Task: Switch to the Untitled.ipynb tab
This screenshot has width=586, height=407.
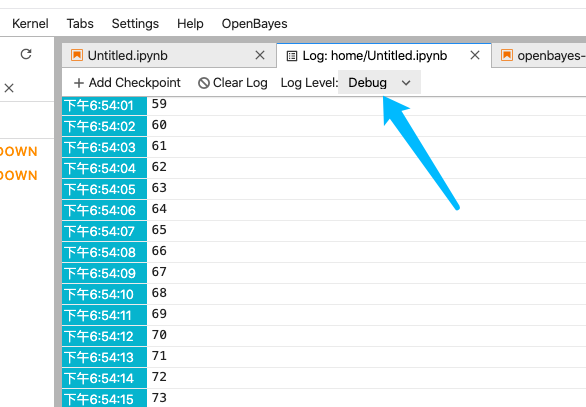Action: (169, 55)
